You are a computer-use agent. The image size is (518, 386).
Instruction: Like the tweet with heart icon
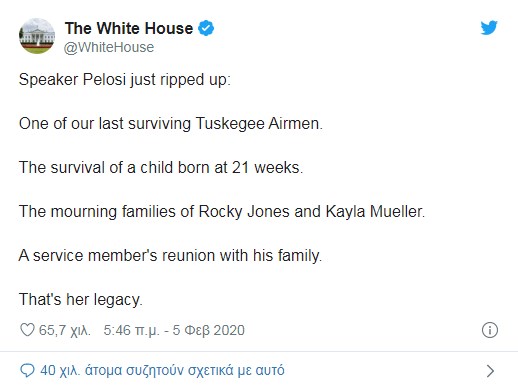(27, 330)
